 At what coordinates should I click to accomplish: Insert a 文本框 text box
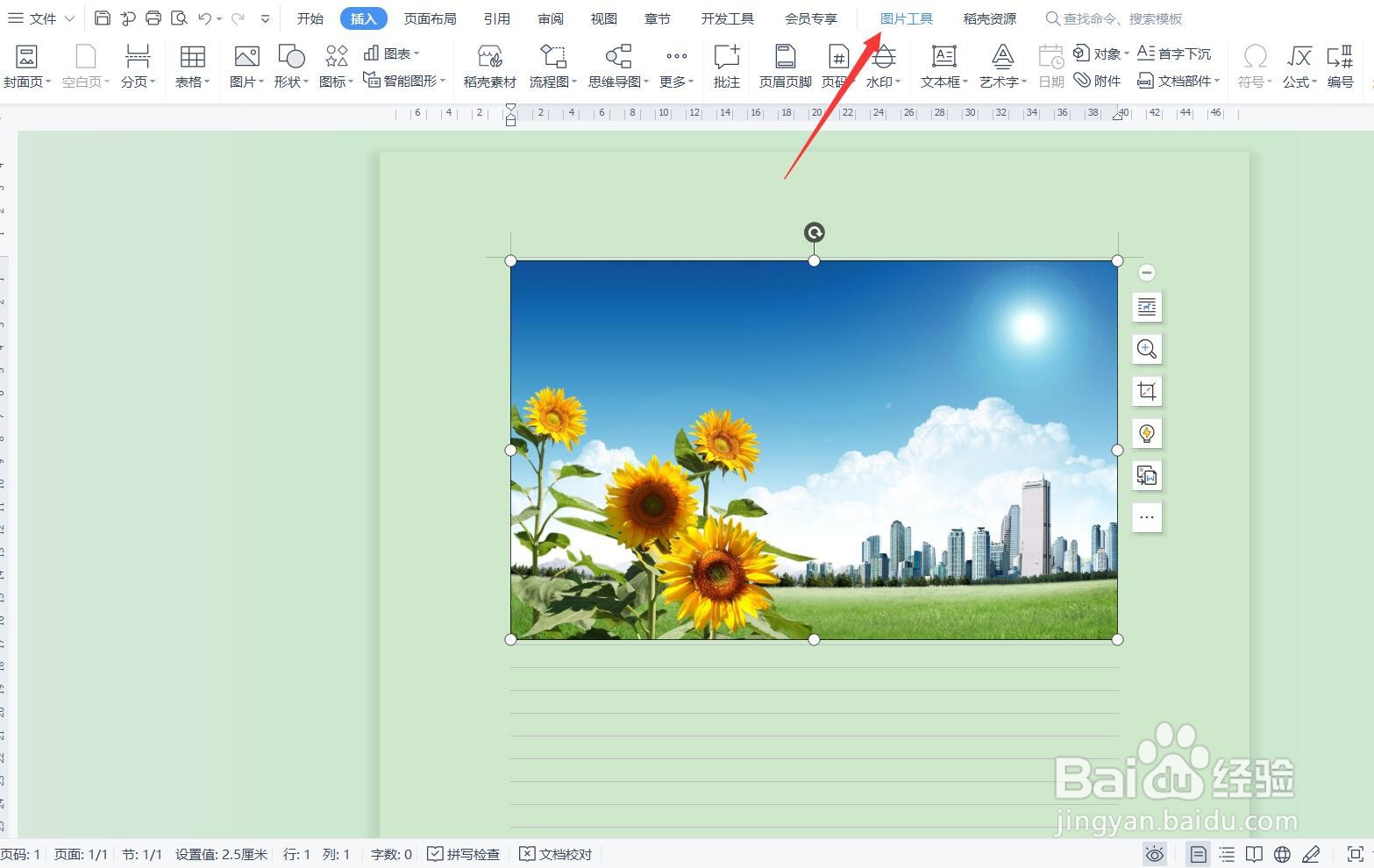[944, 67]
